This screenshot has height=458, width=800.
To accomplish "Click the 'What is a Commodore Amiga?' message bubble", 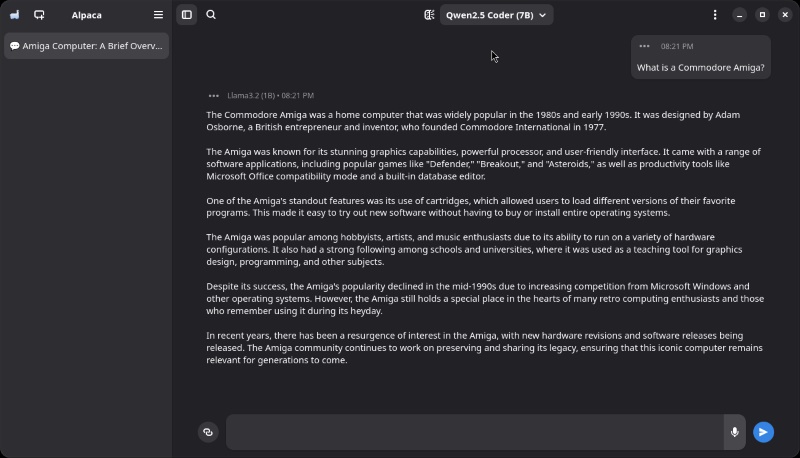I will (x=700, y=68).
